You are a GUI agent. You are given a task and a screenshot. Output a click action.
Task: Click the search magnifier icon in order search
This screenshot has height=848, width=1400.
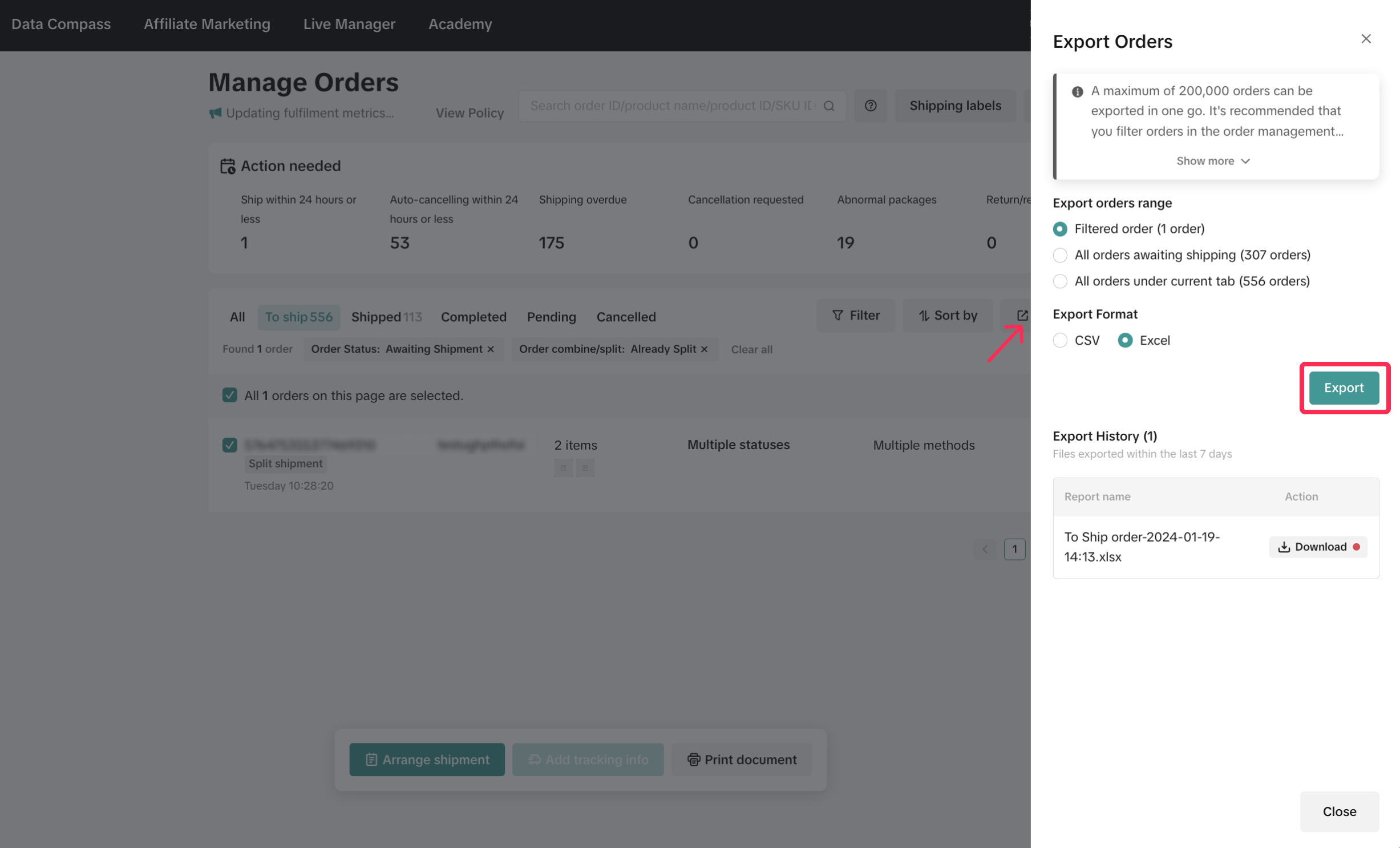(x=829, y=106)
